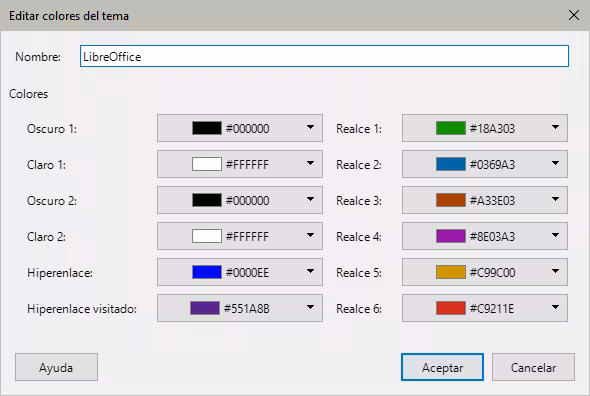Expand the Realce 2 color dropdown arrow
This screenshot has height=396, width=590.
[x=555, y=163]
